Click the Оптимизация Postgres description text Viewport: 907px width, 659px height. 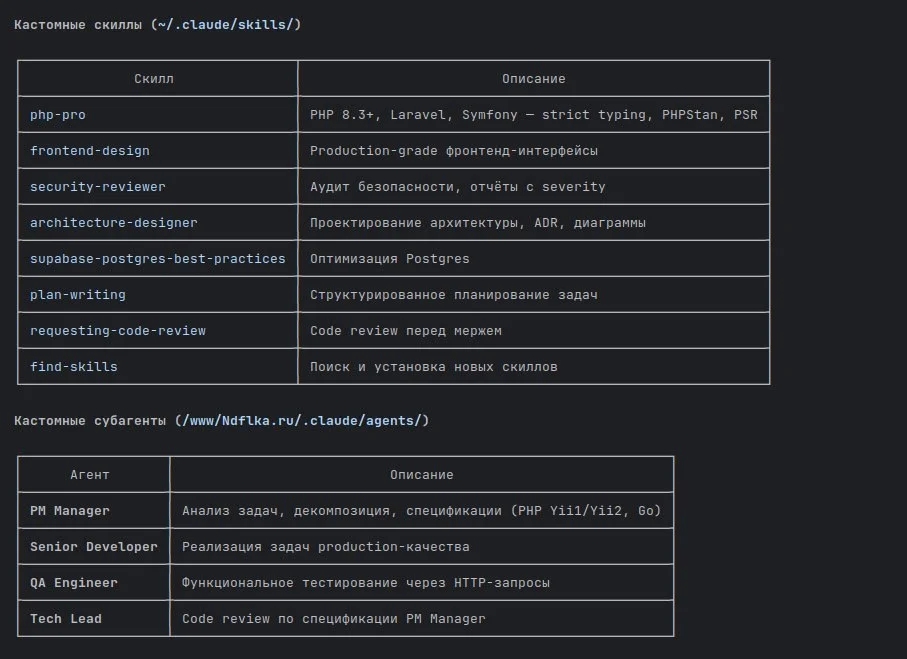[x=390, y=259]
